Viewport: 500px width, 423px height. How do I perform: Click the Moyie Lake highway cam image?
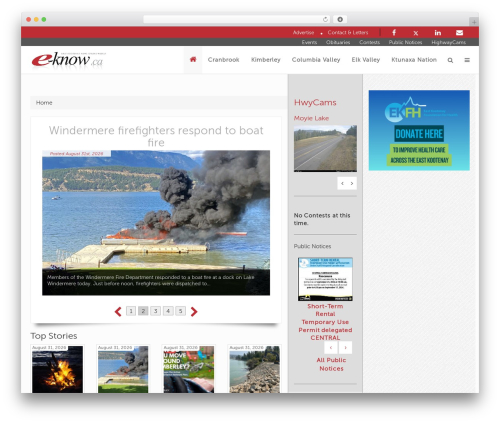point(325,149)
